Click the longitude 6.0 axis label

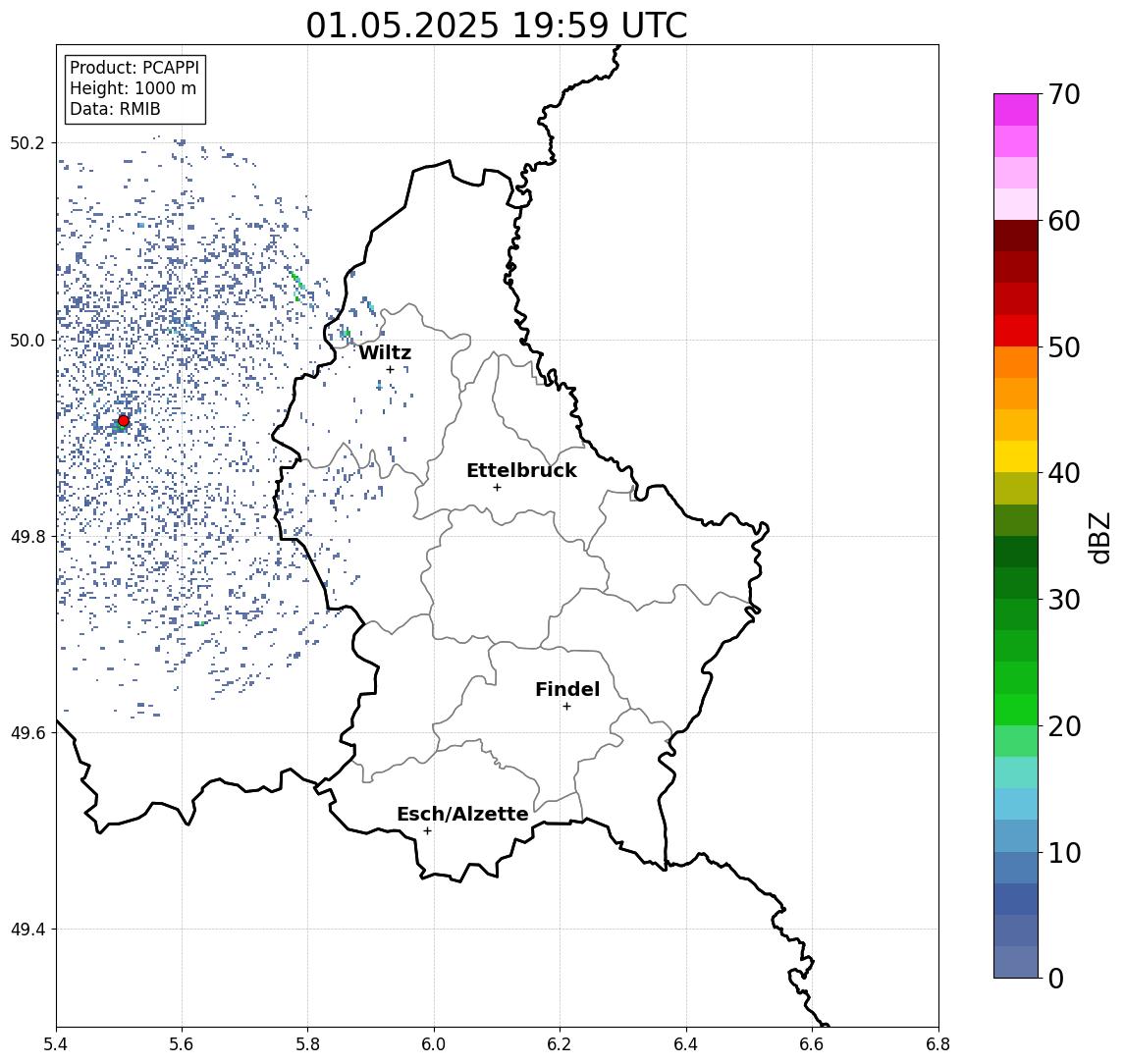coord(435,1044)
